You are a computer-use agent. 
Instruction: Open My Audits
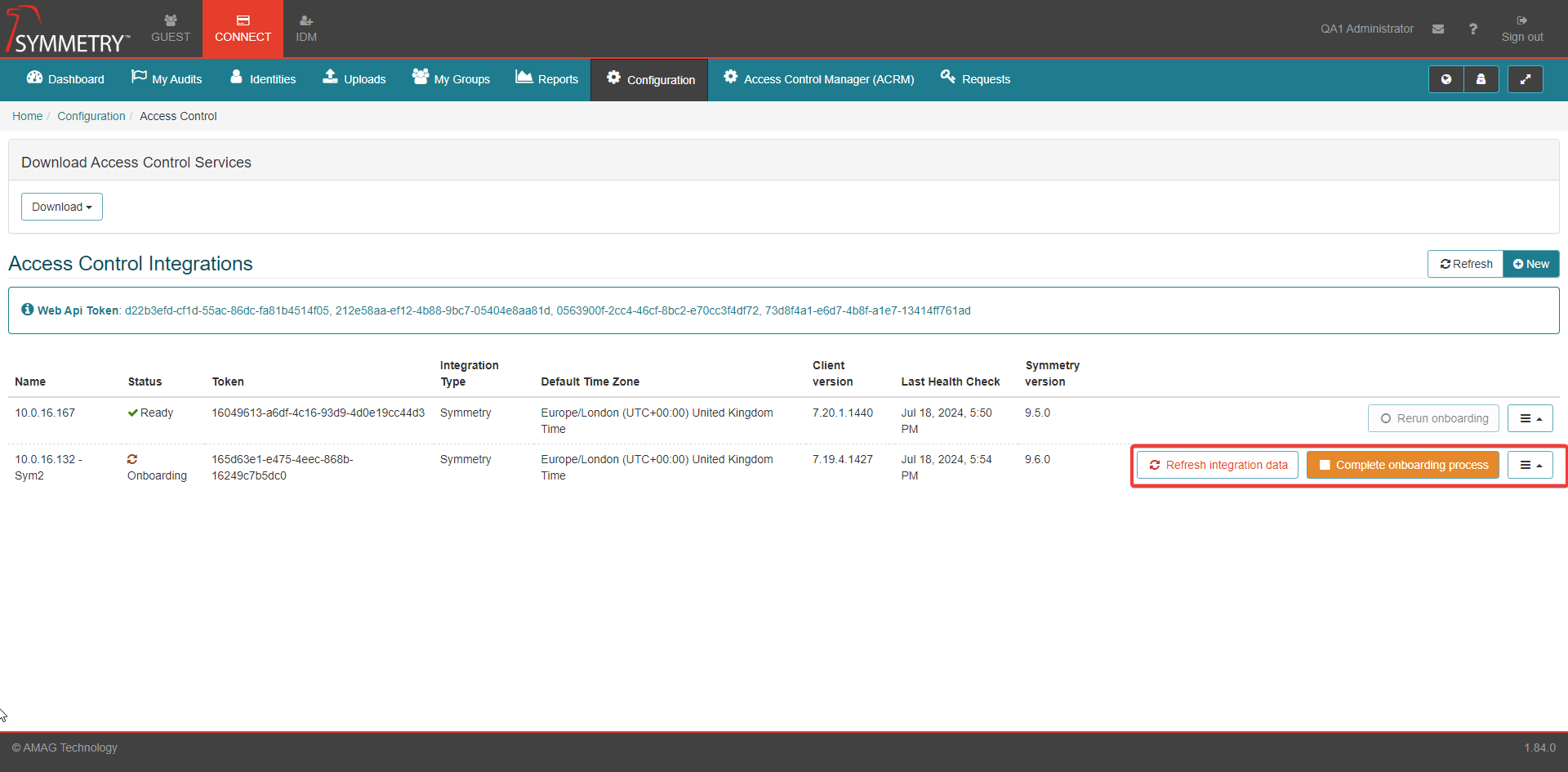tap(167, 78)
